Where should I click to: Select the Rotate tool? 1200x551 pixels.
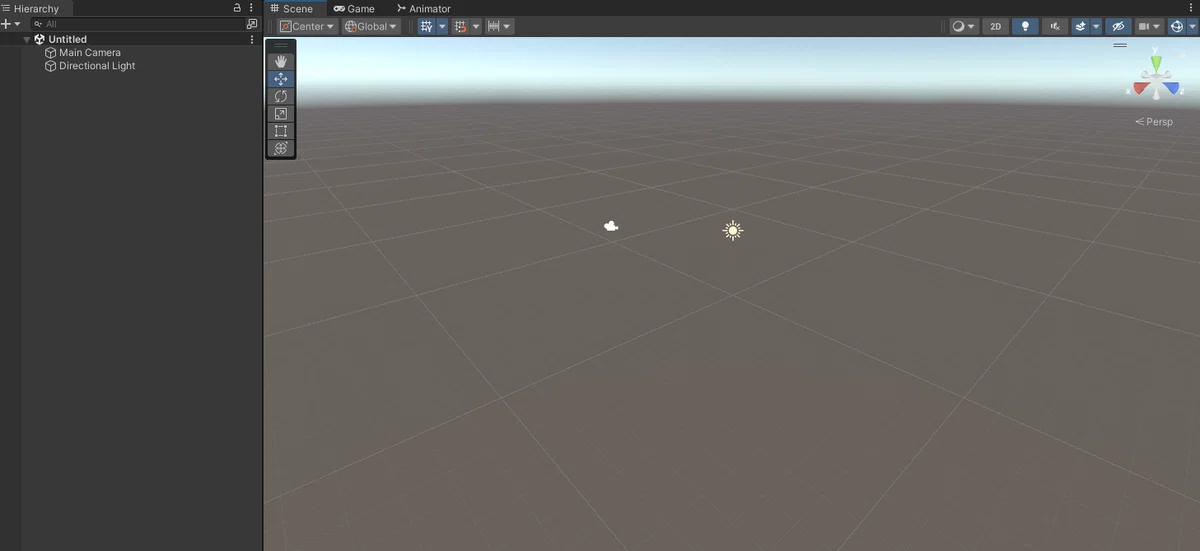(x=281, y=96)
